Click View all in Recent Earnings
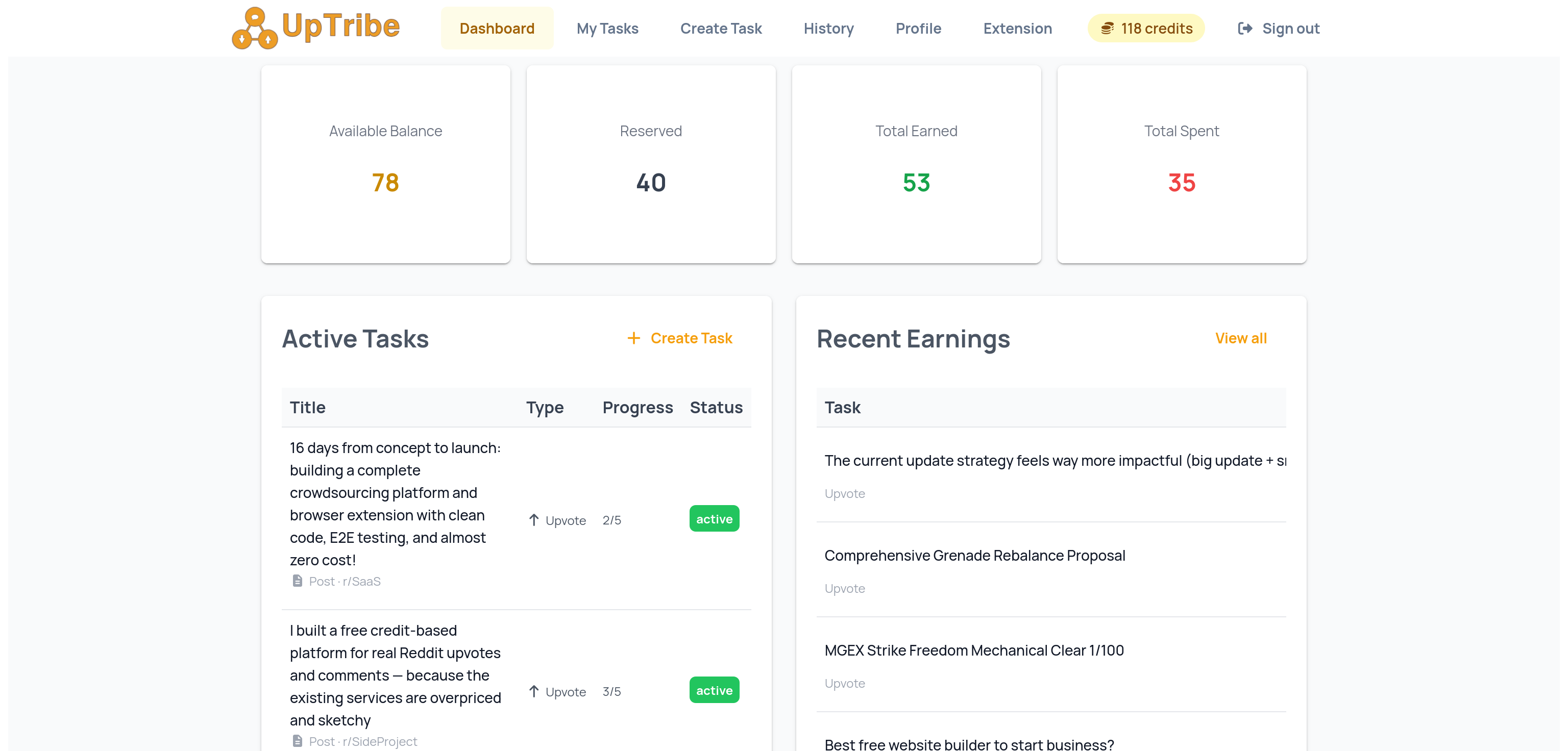The height and width of the screenshot is (751, 1568). click(1241, 338)
